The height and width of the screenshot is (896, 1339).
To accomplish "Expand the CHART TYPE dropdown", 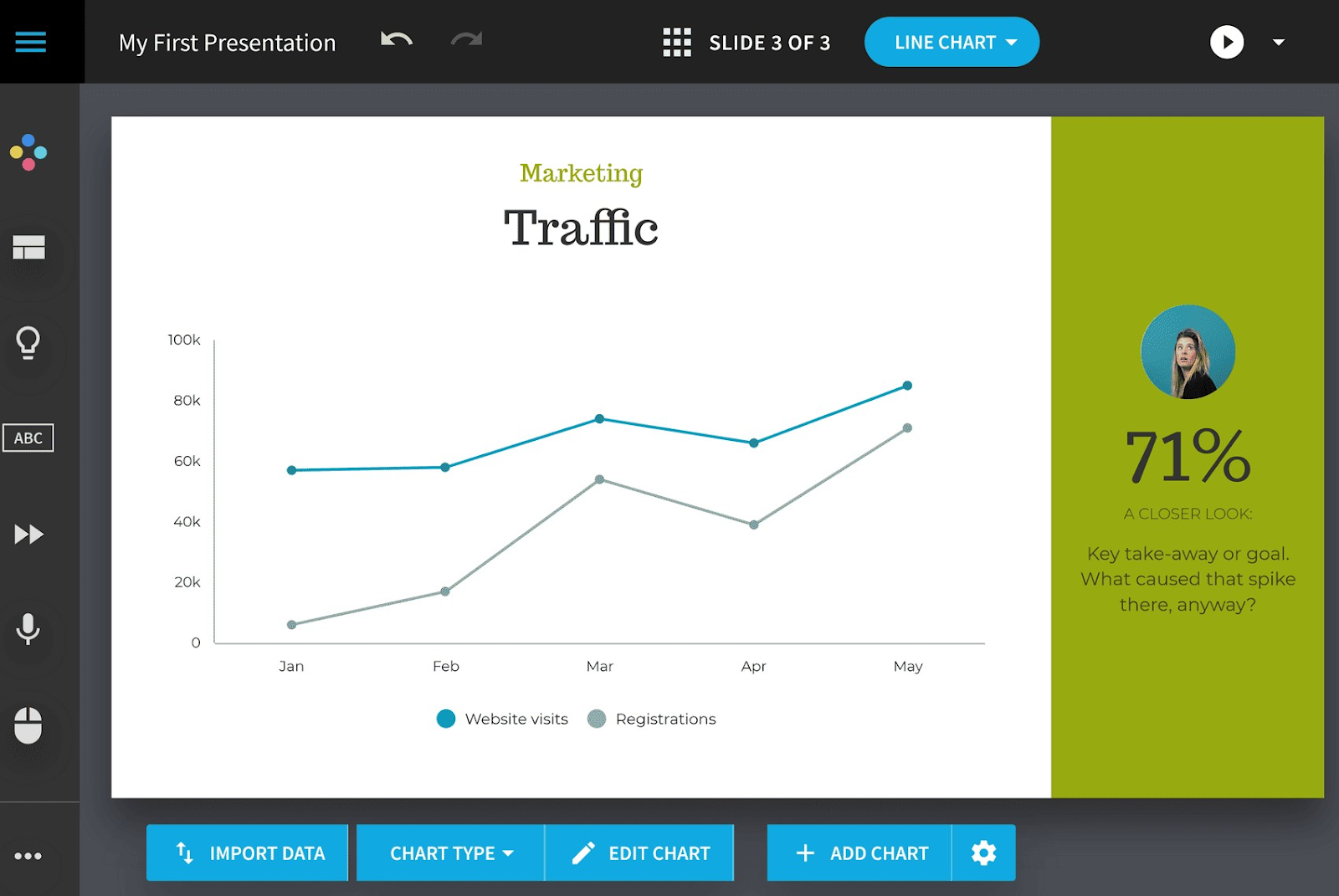I will (x=450, y=853).
